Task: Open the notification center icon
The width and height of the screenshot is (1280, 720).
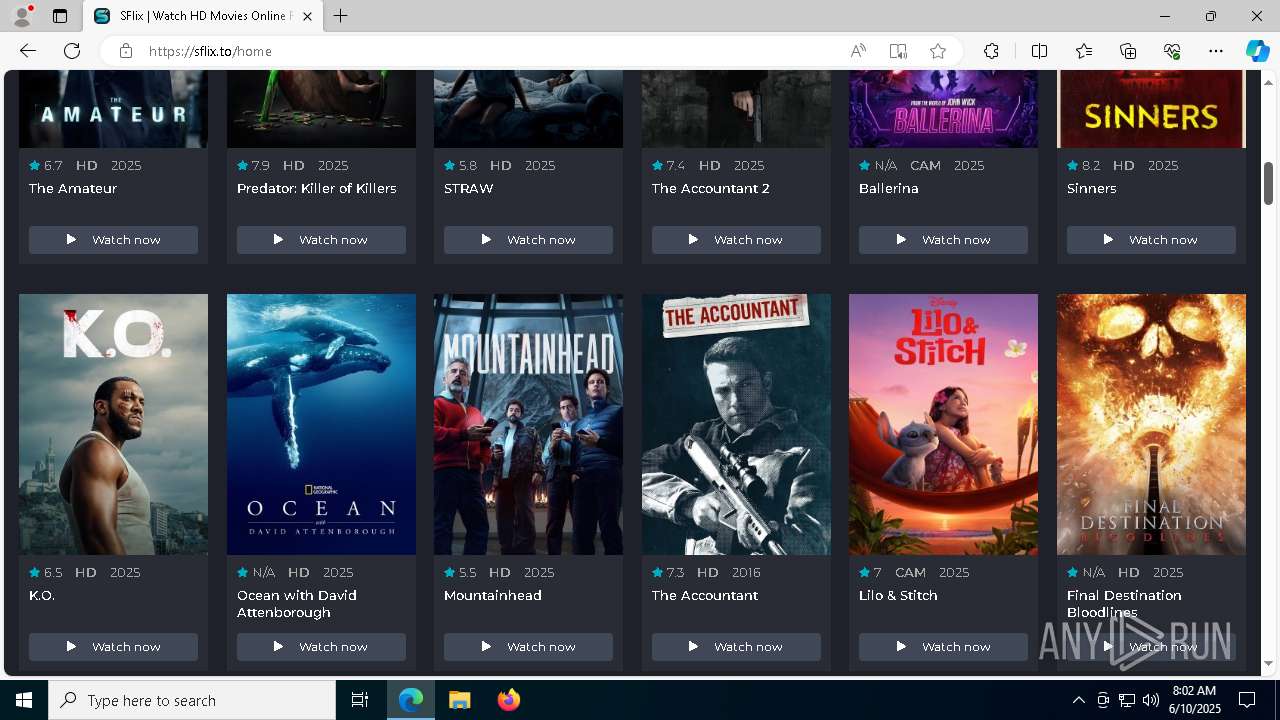Action: 1247,700
